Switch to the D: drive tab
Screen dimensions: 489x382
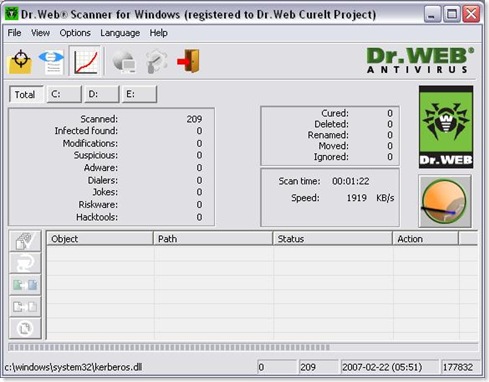[x=102, y=94]
